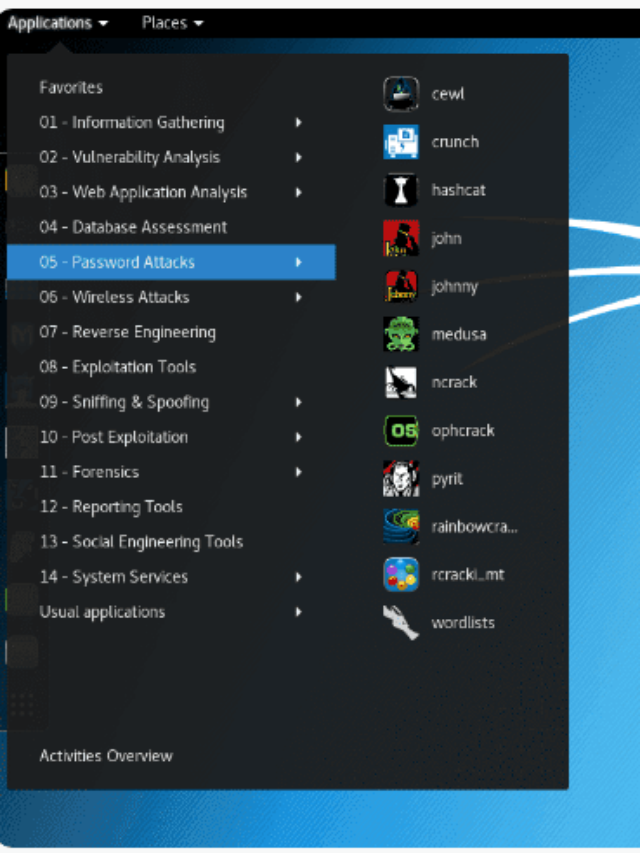Select wordlists text entry
The width and height of the screenshot is (640, 853).
(x=463, y=622)
